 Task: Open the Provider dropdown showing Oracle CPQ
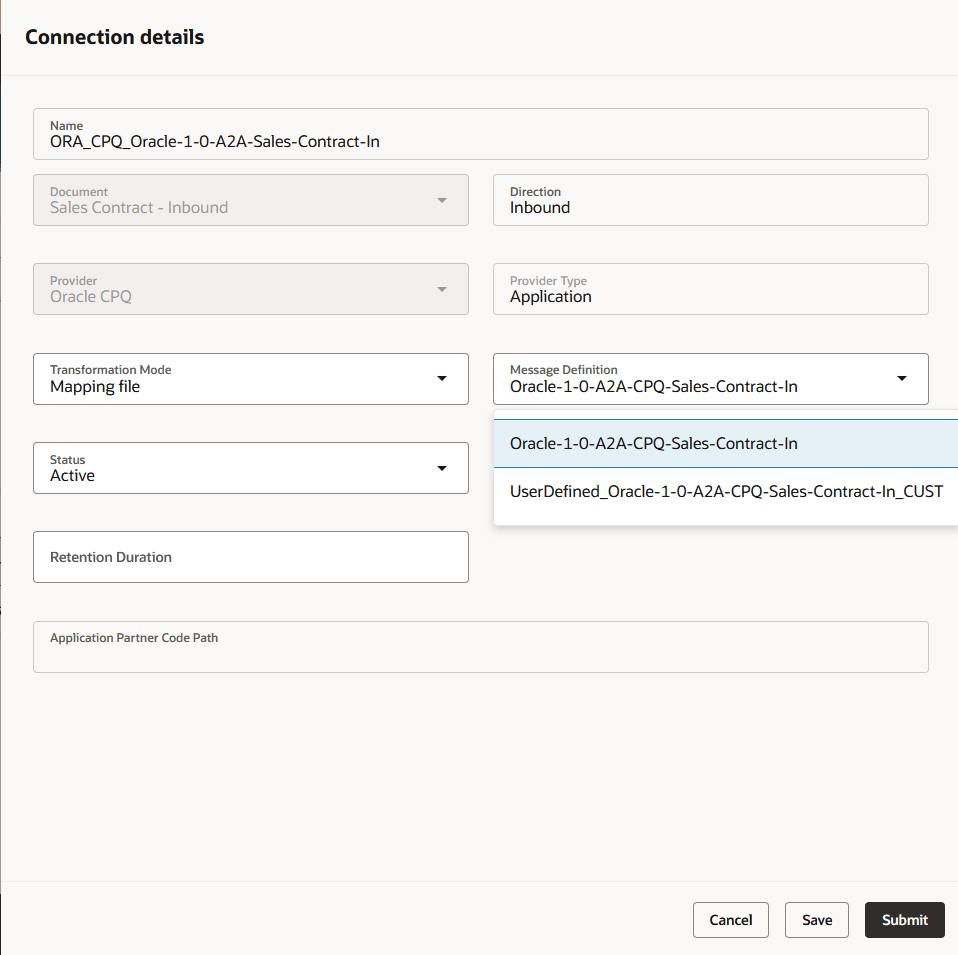[250, 289]
